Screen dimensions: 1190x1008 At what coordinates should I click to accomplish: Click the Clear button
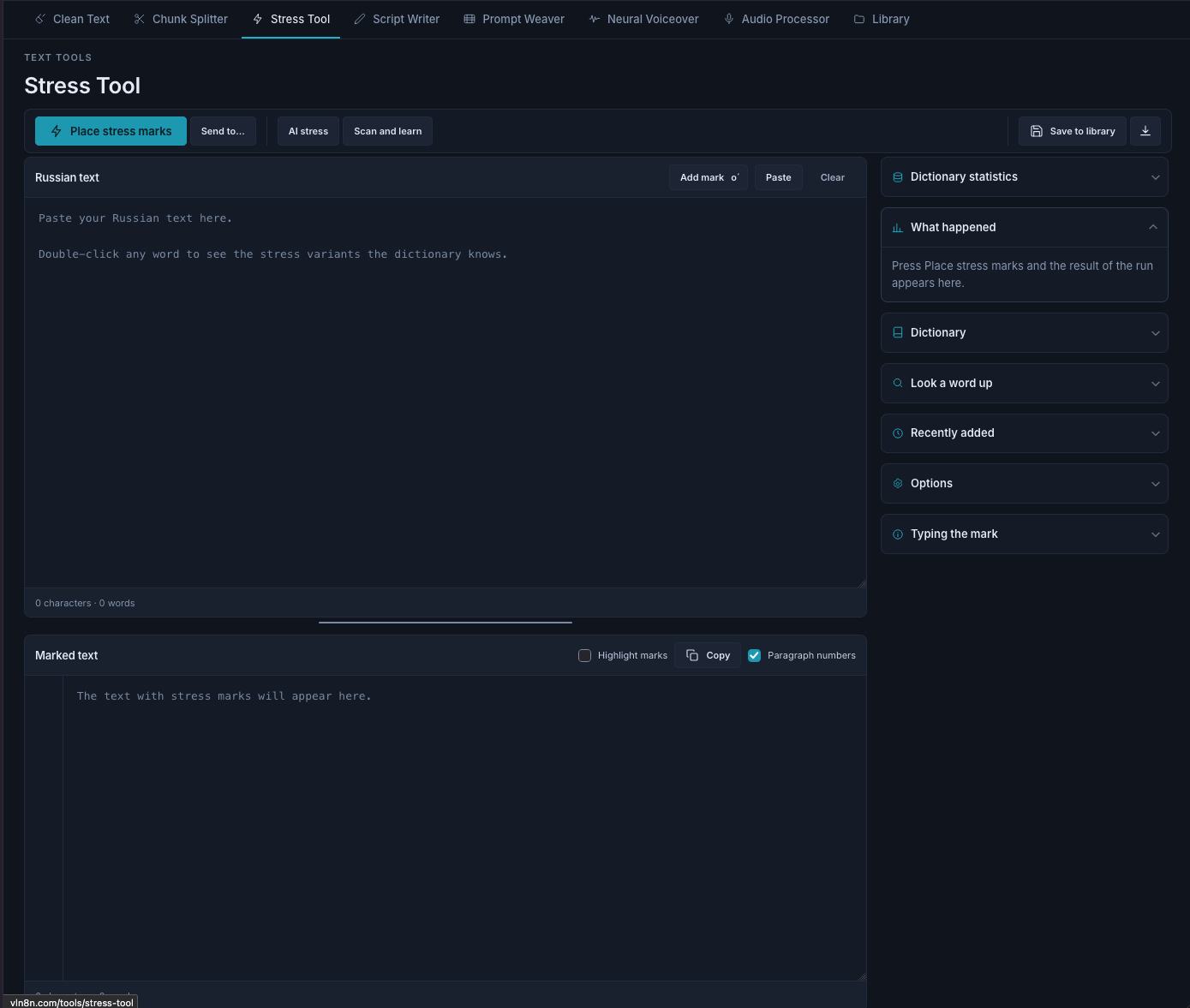point(833,177)
